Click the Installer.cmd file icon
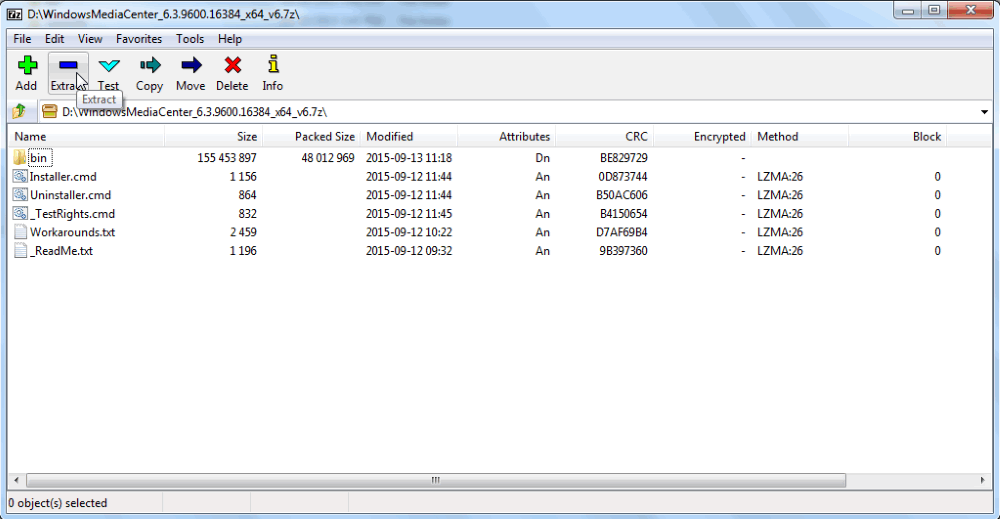Viewport: 1000px width, 519px height. click(x=20, y=177)
